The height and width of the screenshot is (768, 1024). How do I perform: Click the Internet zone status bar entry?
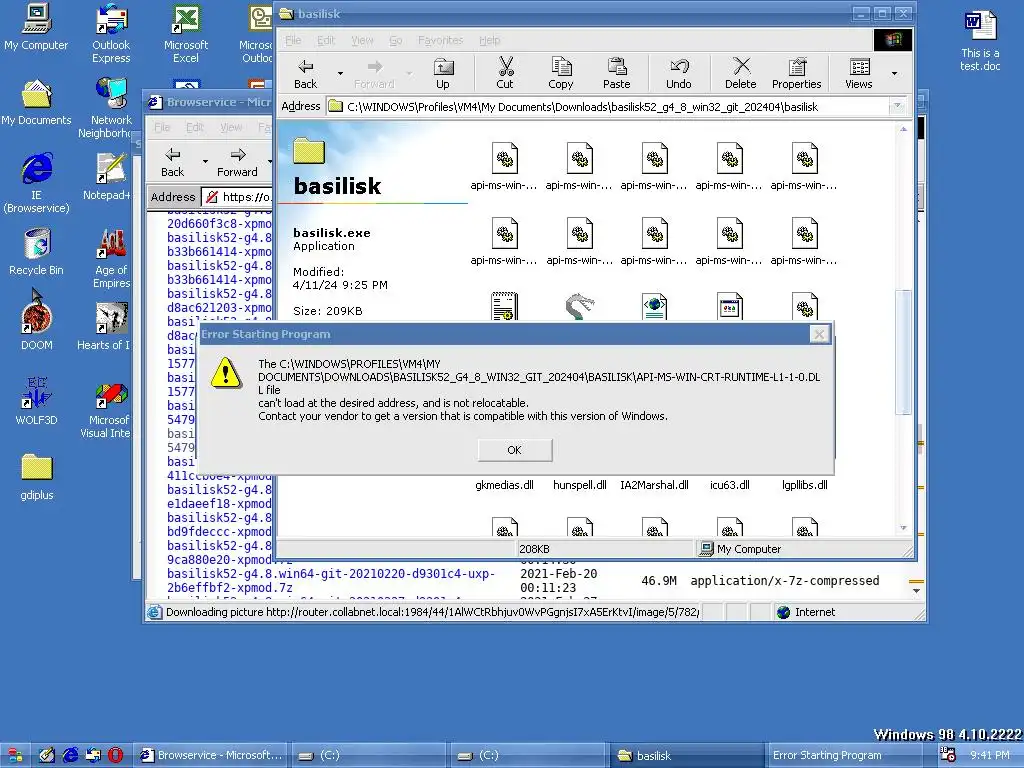814,612
